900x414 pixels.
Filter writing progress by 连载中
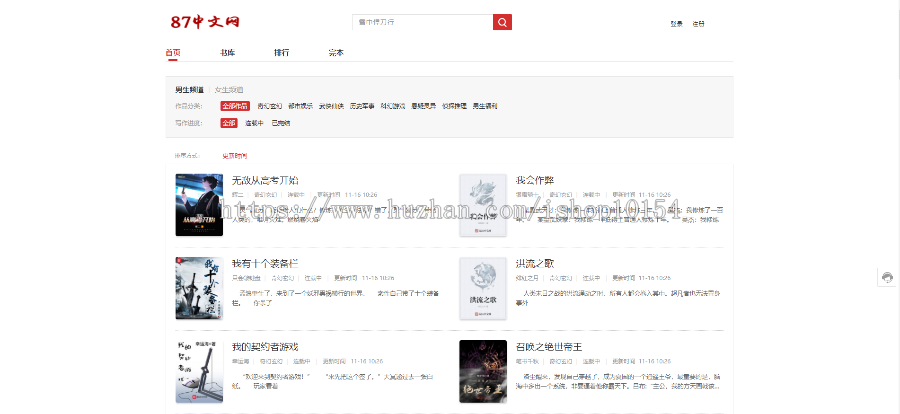[x=254, y=123]
